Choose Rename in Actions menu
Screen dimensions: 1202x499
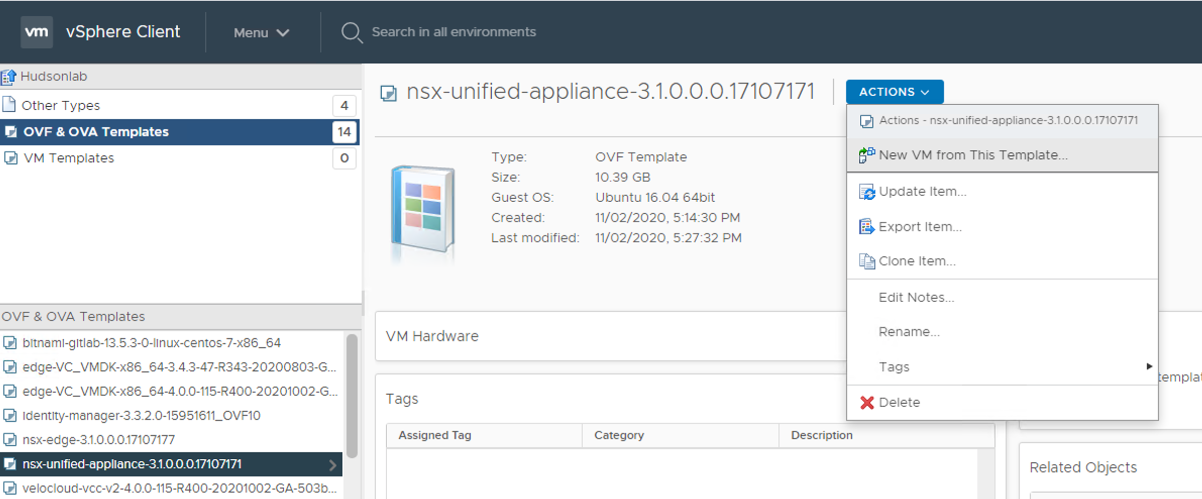pos(1002,332)
